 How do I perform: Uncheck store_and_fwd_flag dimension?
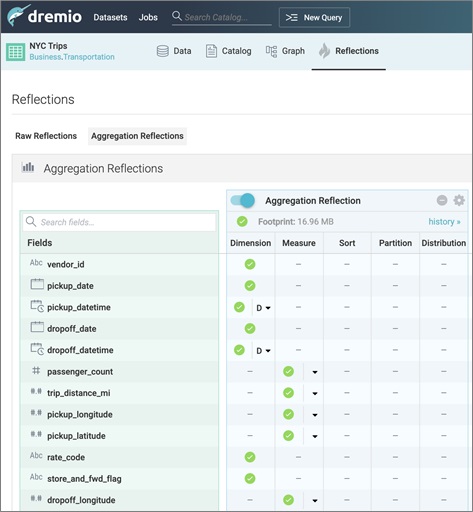point(250,479)
